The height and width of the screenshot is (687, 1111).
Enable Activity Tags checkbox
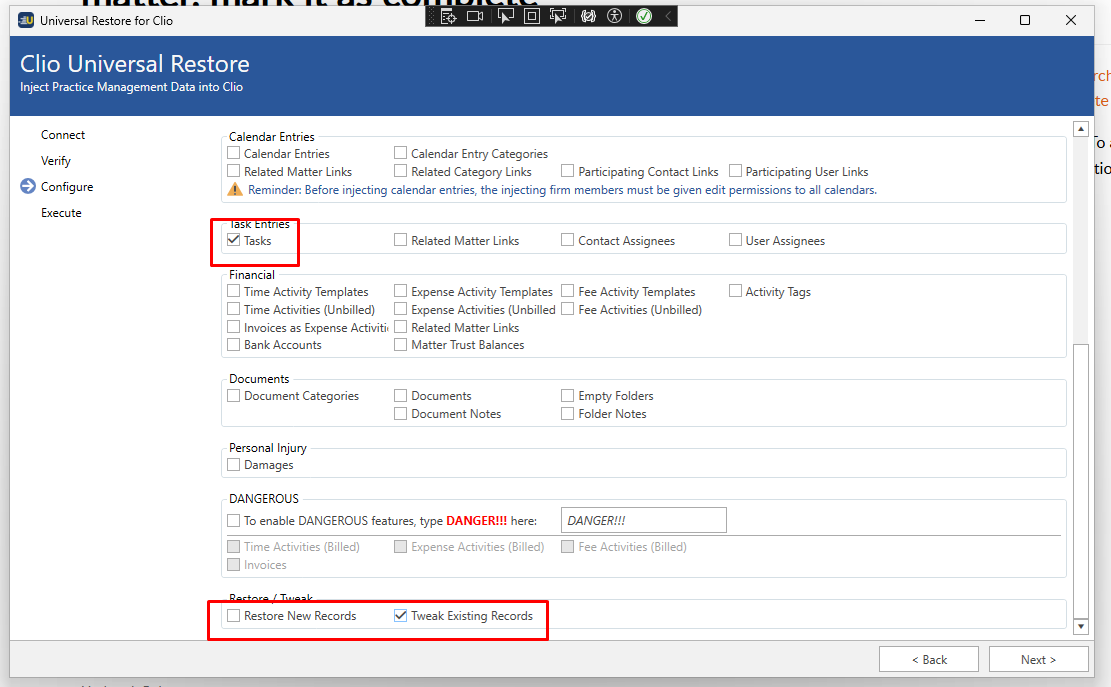tap(735, 291)
